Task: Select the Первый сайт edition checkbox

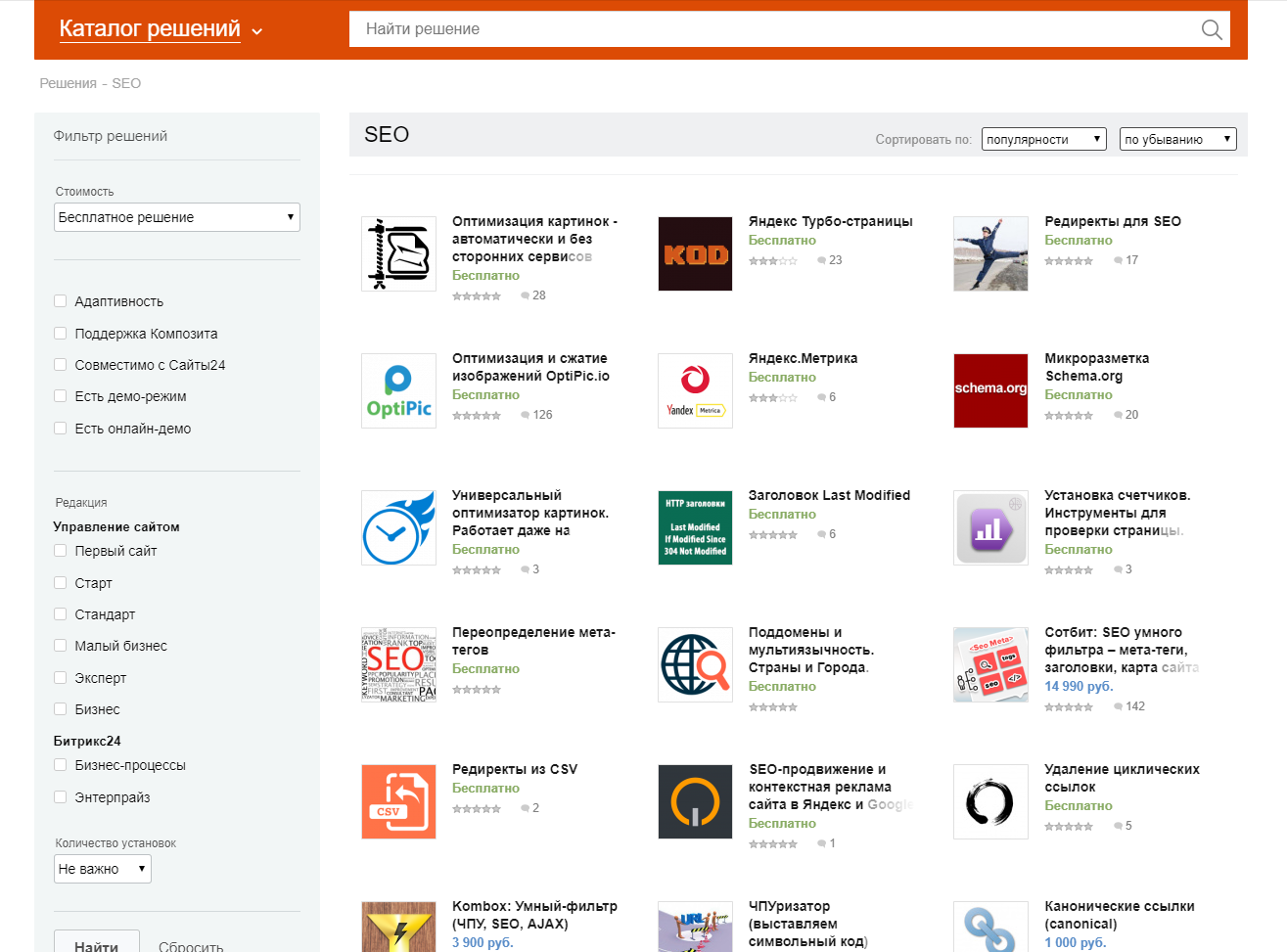Action: [x=61, y=551]
